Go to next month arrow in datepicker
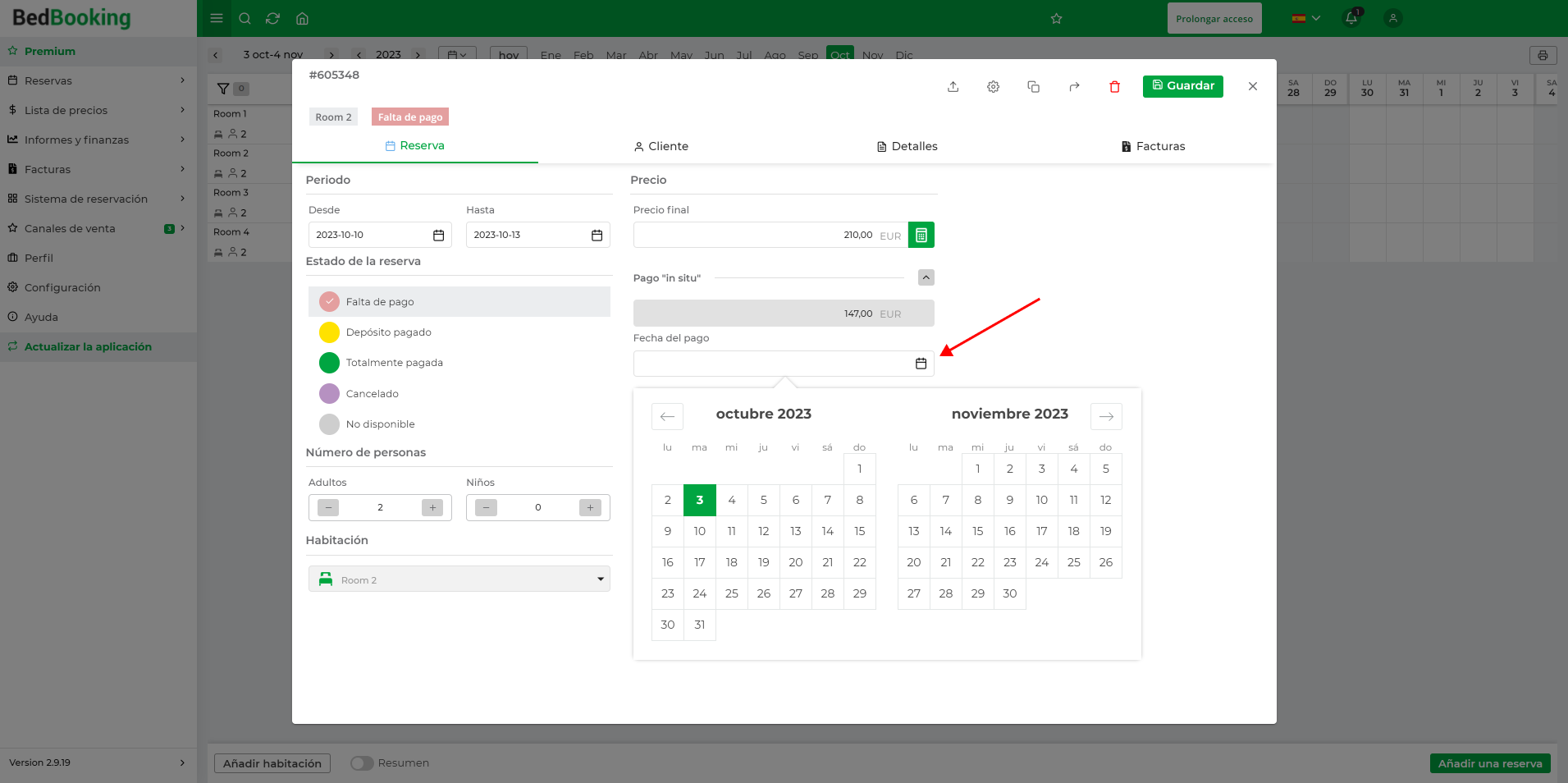1568x783 pixels. click(1106, 416)
